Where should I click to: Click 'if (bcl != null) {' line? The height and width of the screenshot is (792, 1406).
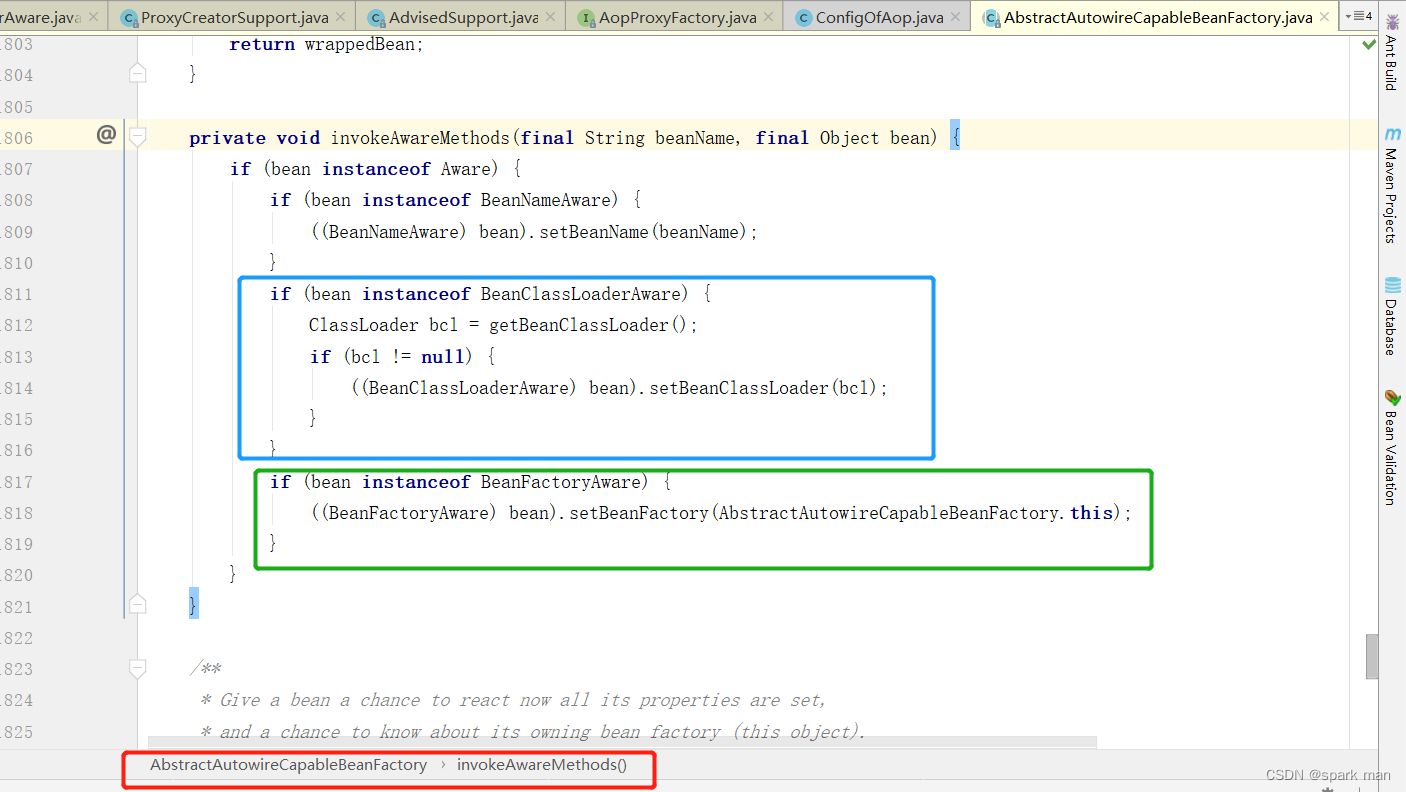click(402, 357)
